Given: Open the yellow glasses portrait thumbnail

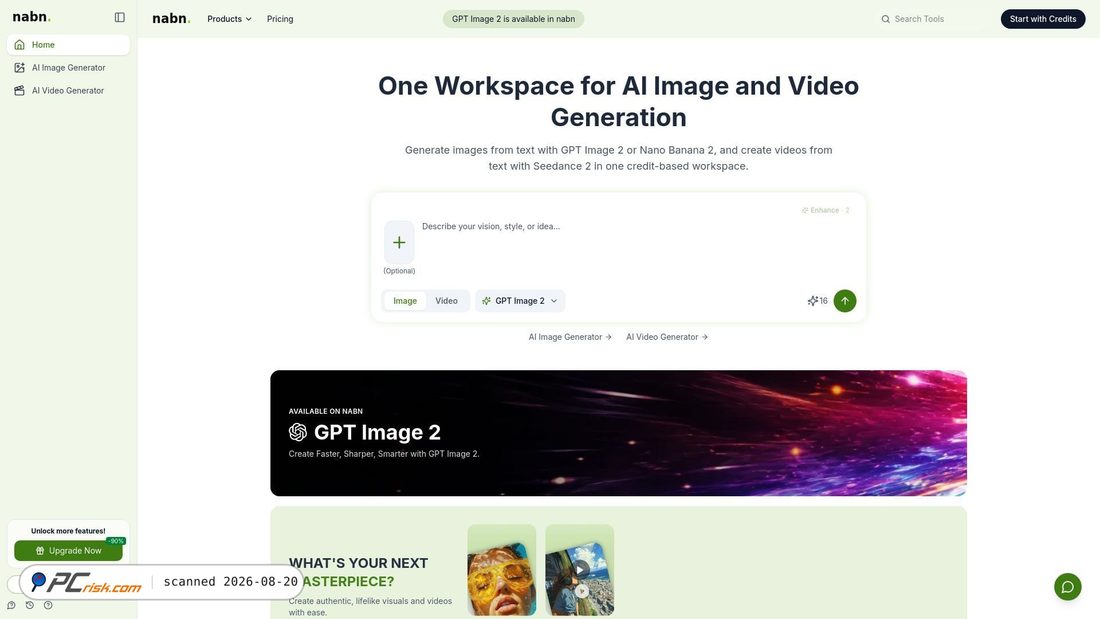Looking at the screenshot, I should [x=502, y=570].
